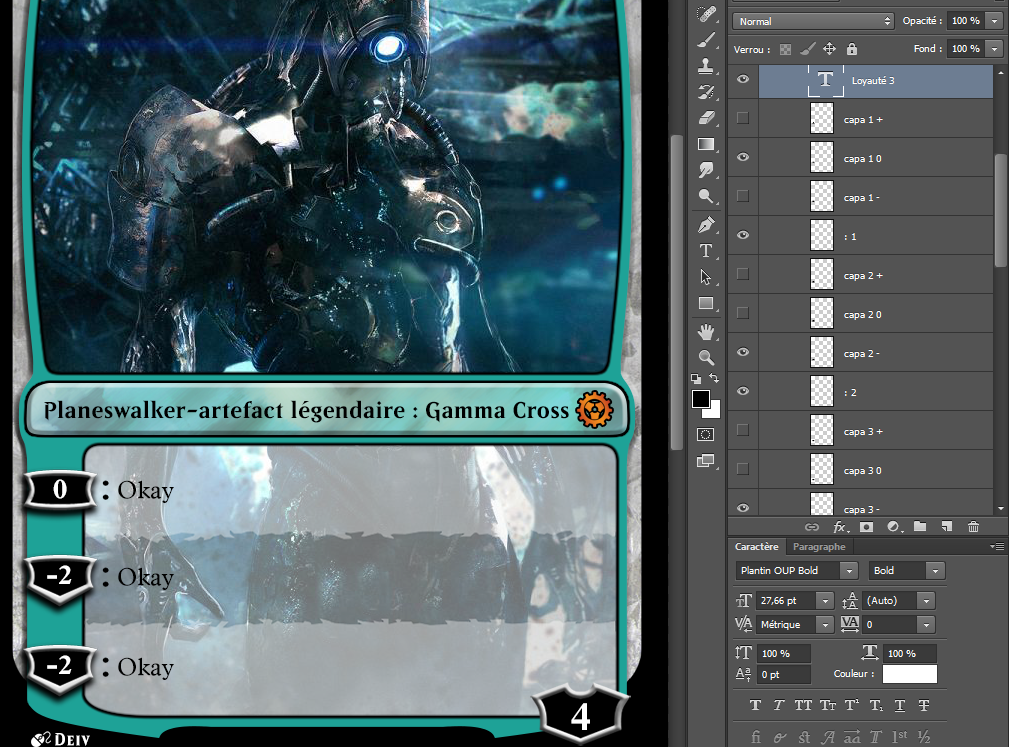
Task: Open Plantin OUP Bold font family dropdown
Action: point(849,571)
